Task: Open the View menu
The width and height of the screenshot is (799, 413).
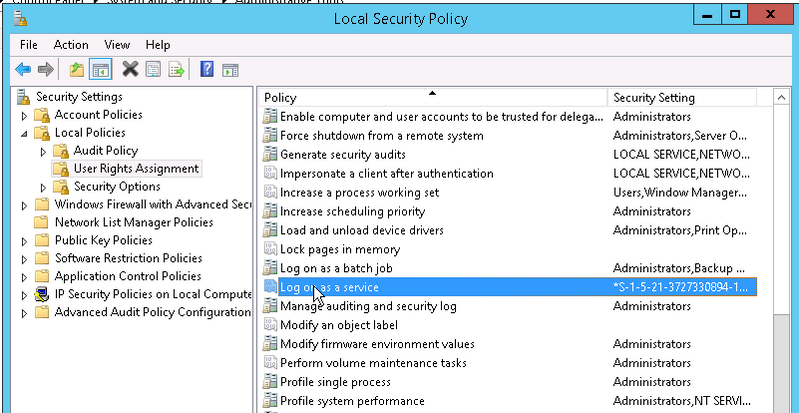Action: 117,45
